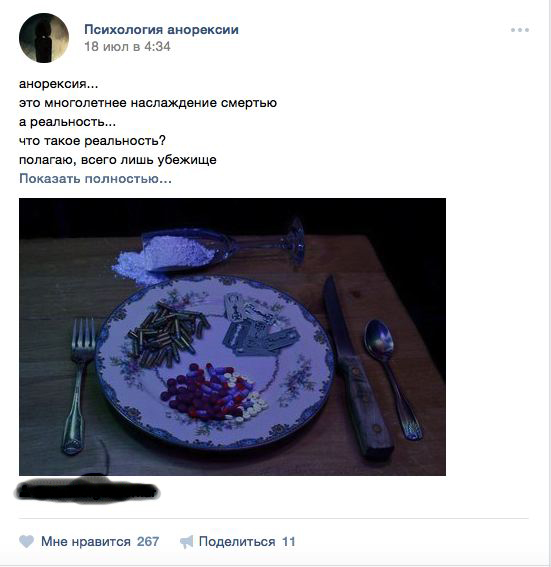The width and height of the screenshot is (551, 567).
Task: Click the line что такое реальность?
Action: (92, 141)
